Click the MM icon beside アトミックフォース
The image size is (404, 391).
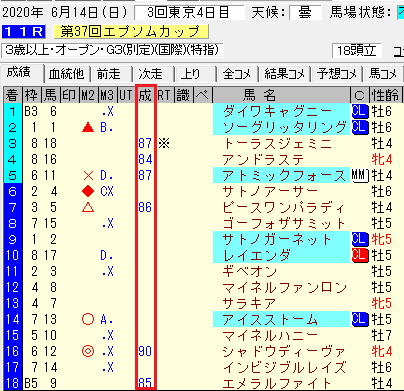[x=360, y=175]
